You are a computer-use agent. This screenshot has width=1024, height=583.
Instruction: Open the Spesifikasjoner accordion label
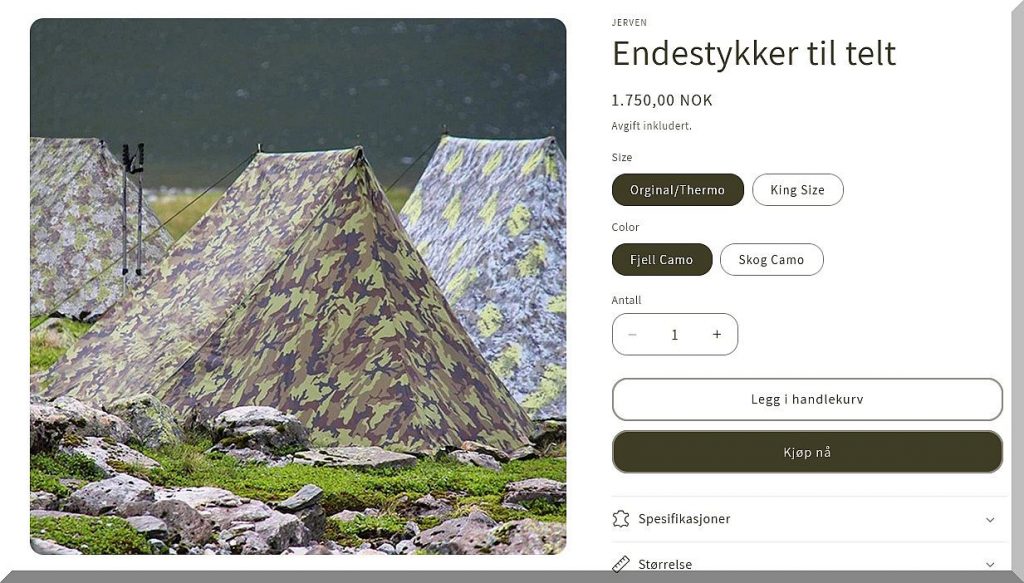684,518
